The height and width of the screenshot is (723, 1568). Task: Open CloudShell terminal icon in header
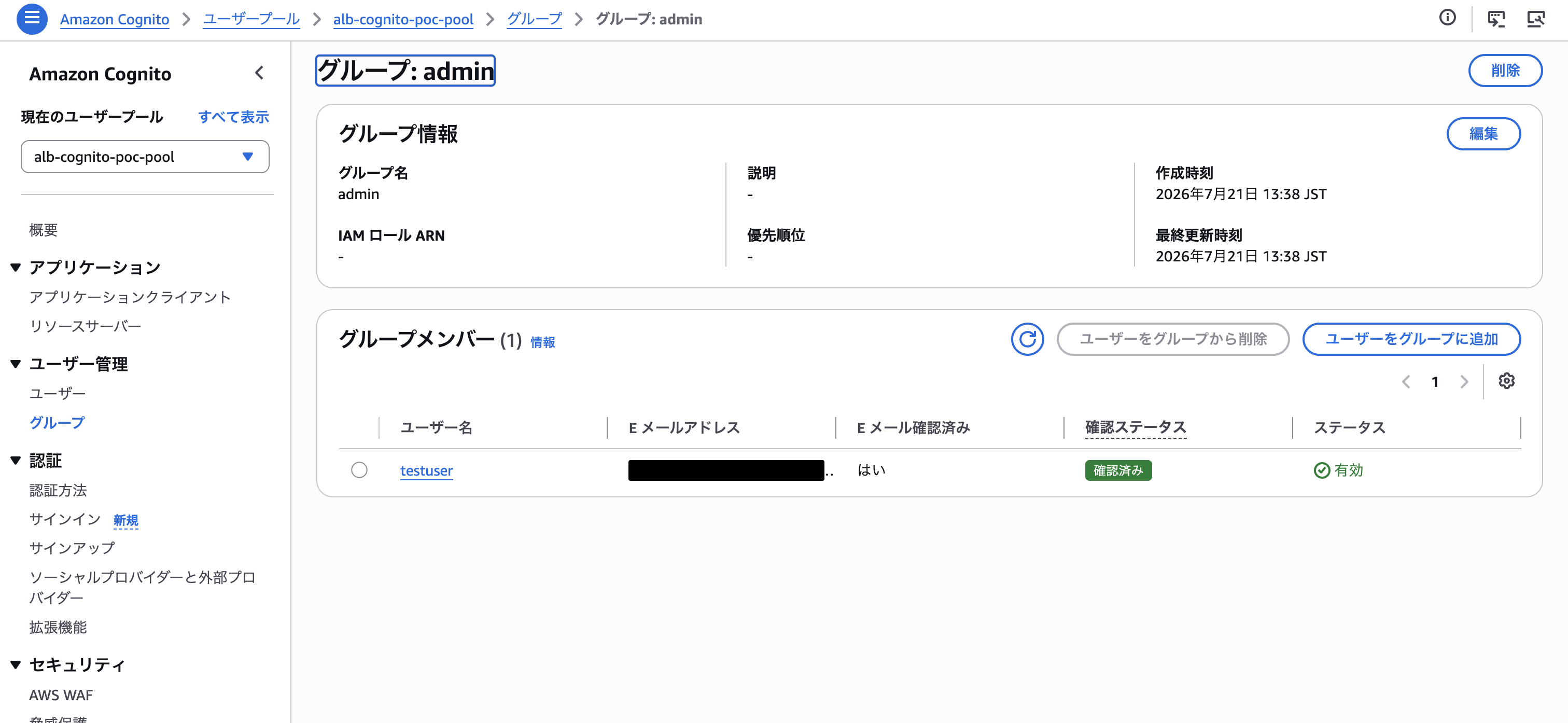(1495, 19)
